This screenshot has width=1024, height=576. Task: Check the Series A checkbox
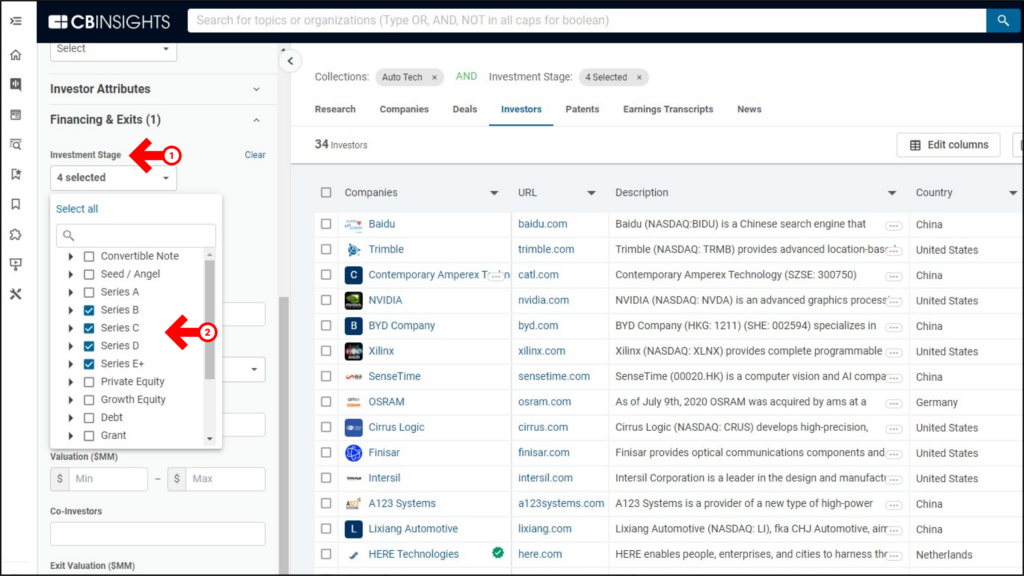[x=89, y=293]
